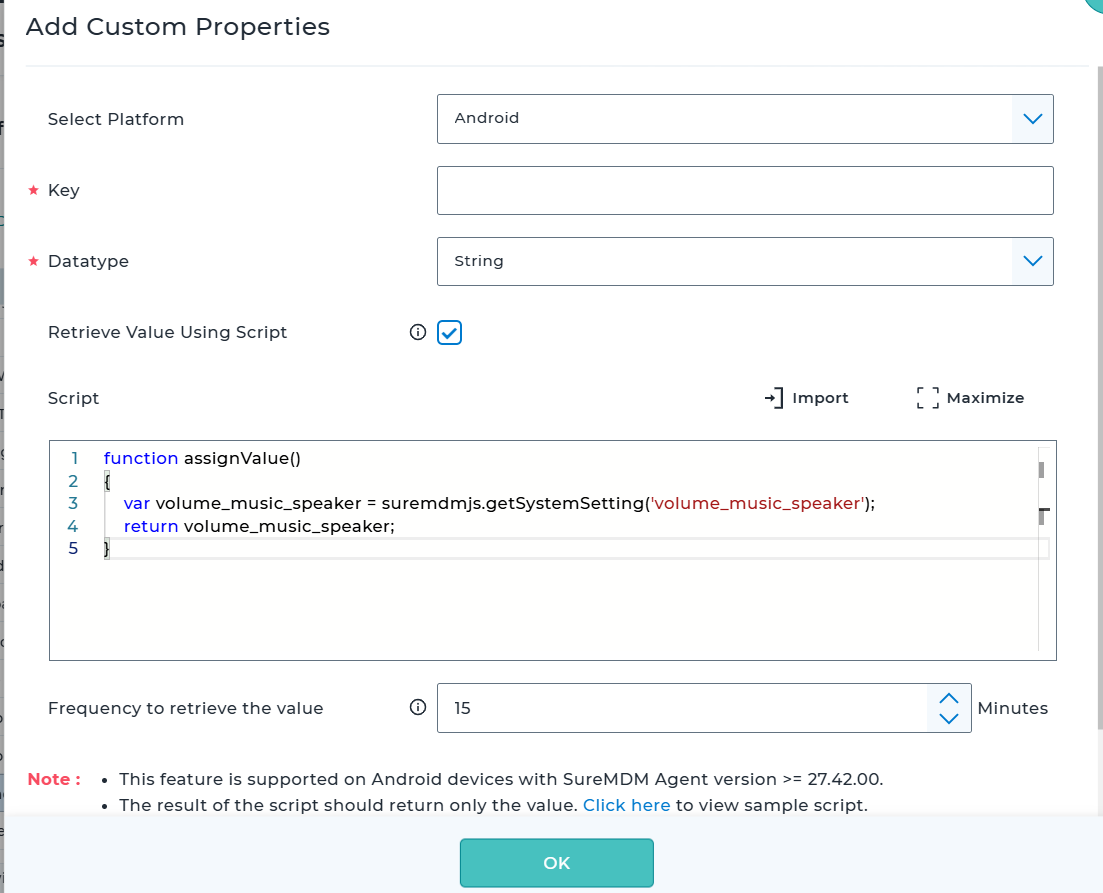Decrease frequency with the down arrow
The width and height of the screenshot is (1103, 893).
949,718
